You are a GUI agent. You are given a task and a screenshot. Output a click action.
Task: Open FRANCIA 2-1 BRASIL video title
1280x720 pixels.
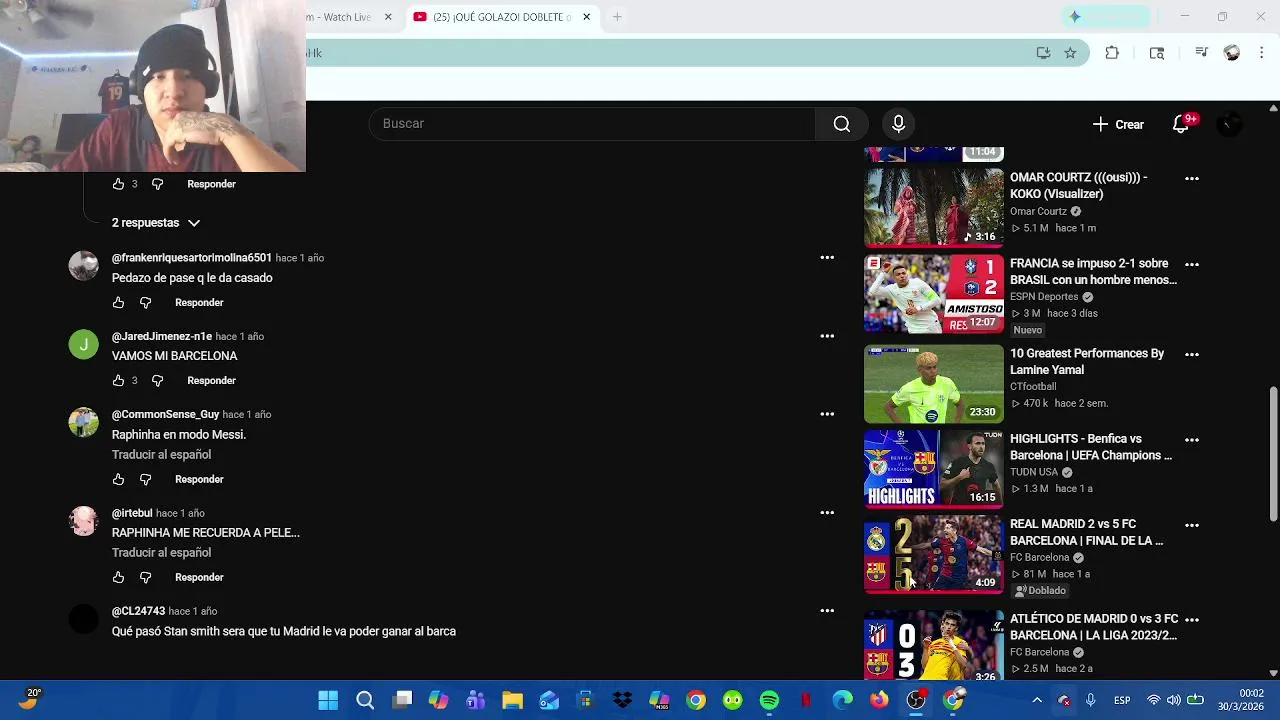coord(1093,272)
